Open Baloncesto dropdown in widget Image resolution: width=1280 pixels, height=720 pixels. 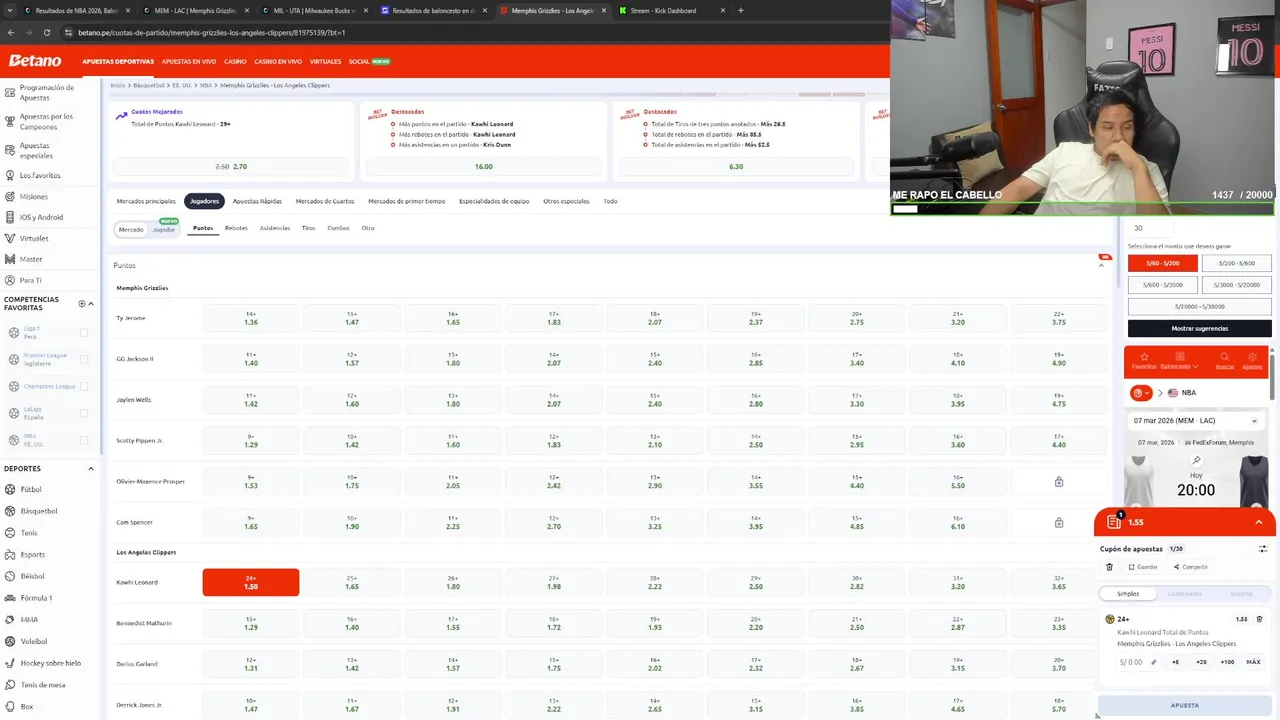tap(1179, 360)
